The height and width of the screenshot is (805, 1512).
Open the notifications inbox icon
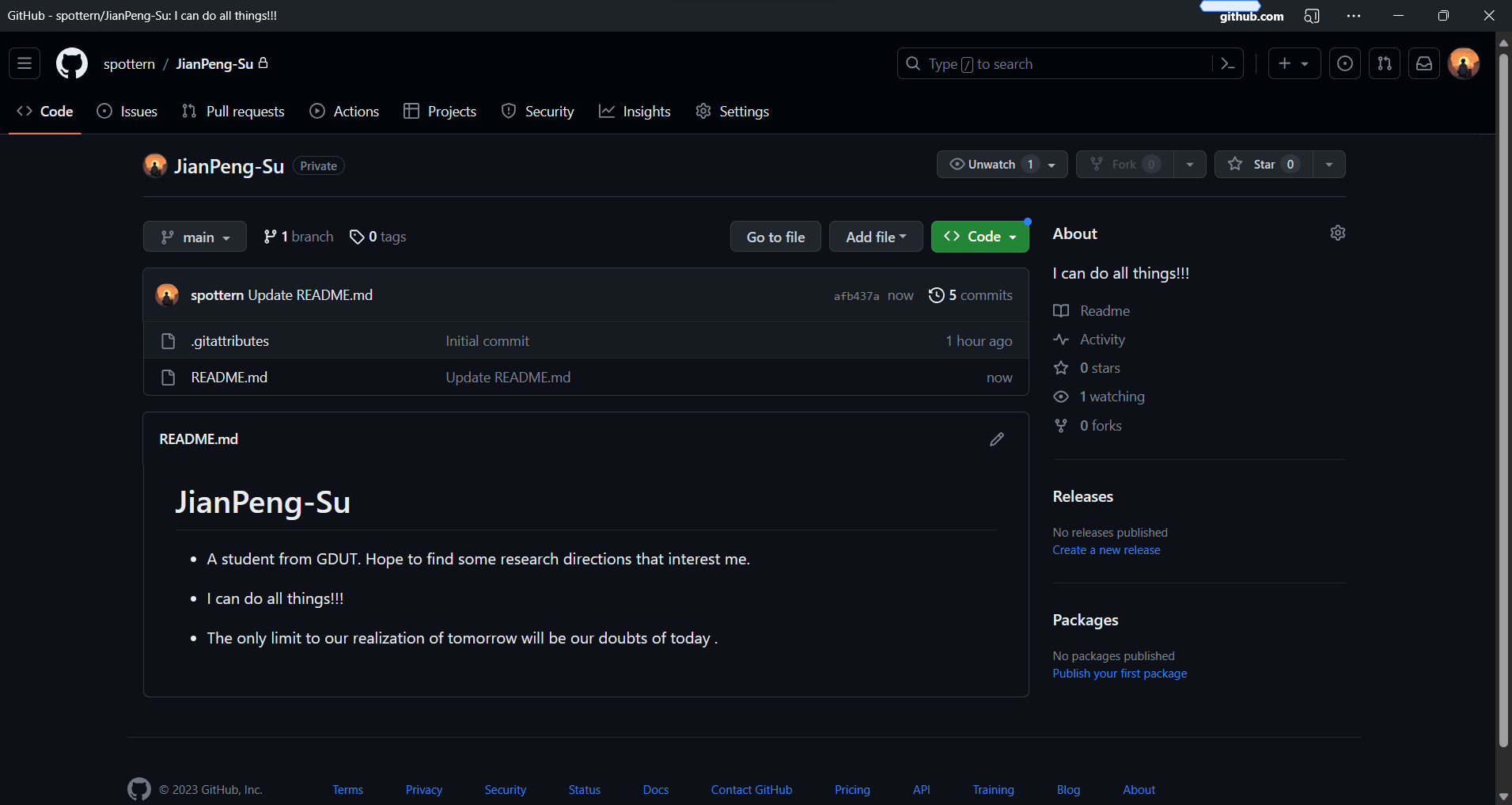(x=1424, y=63)
